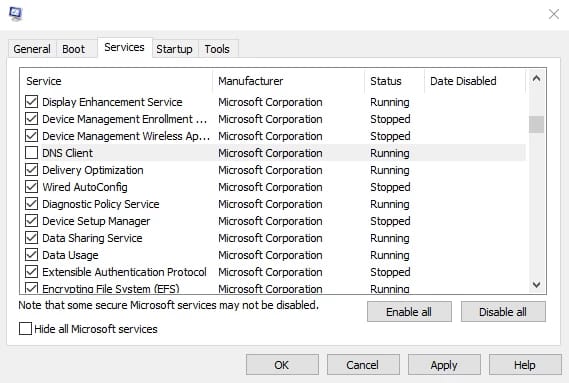569x383 pixels.
Task: Click the scrollbar up arrow
Action: click(536, 79)
